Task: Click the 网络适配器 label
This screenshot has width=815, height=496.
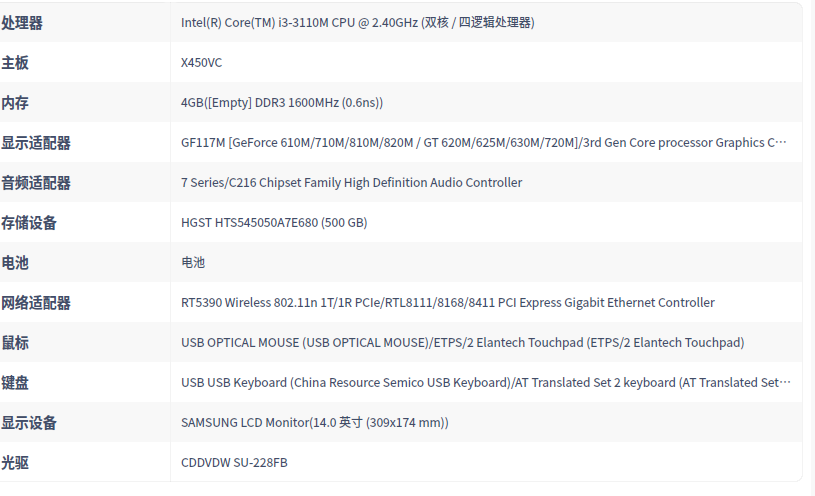Action: coord(36,303)
